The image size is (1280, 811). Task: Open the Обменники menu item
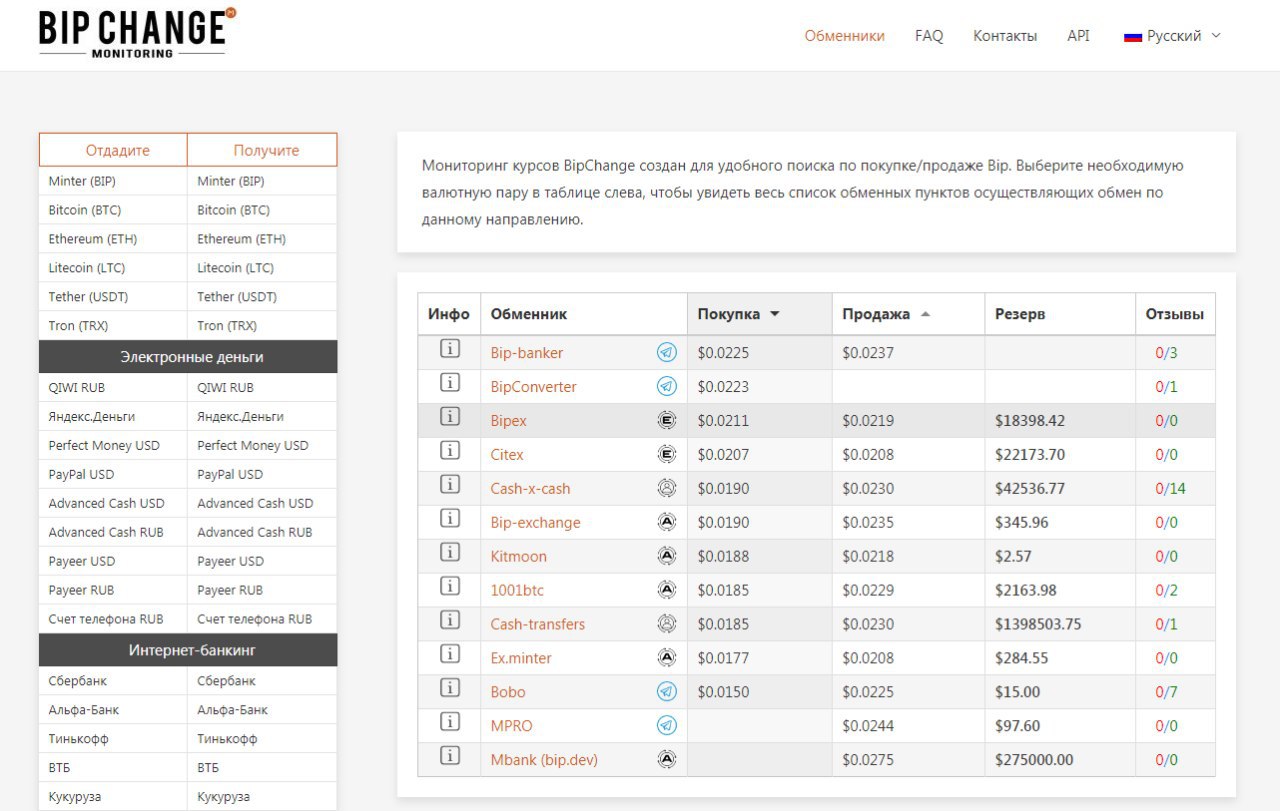pyautogui.click(x=845, y=35)
